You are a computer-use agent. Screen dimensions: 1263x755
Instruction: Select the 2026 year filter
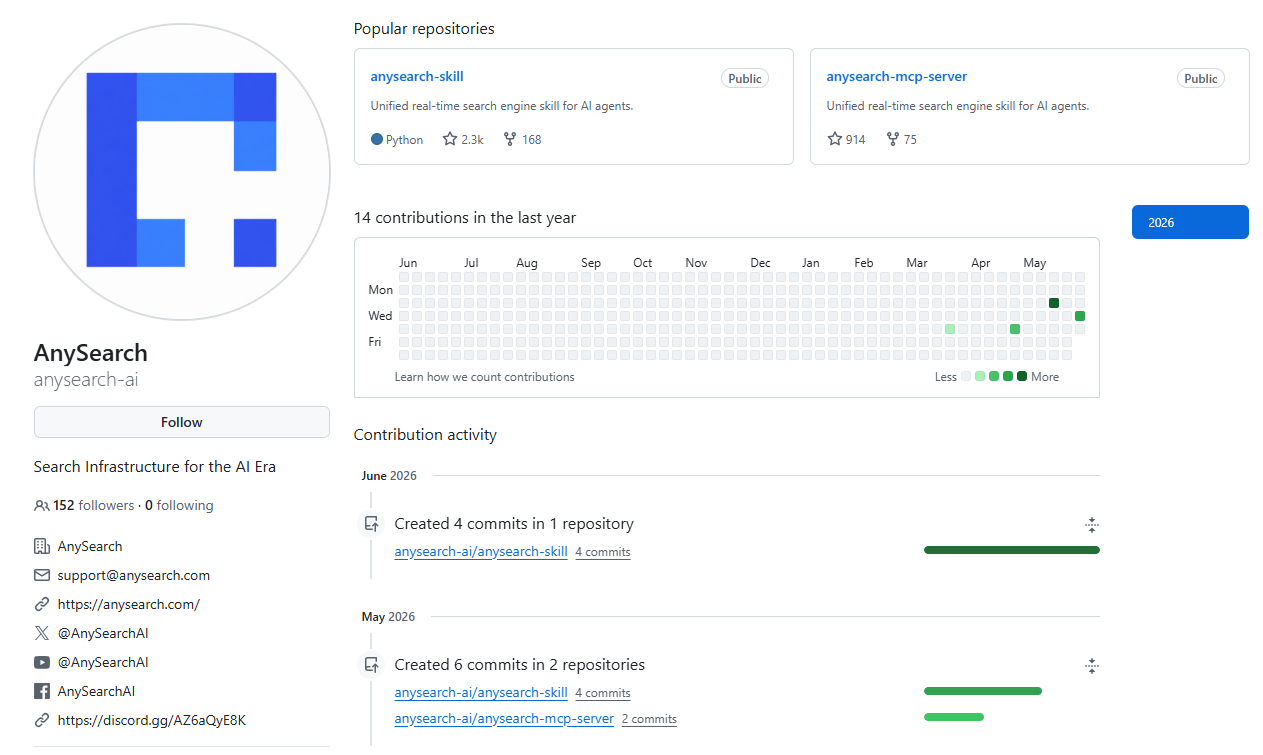pyautogui.click(x=1190, y=222)
